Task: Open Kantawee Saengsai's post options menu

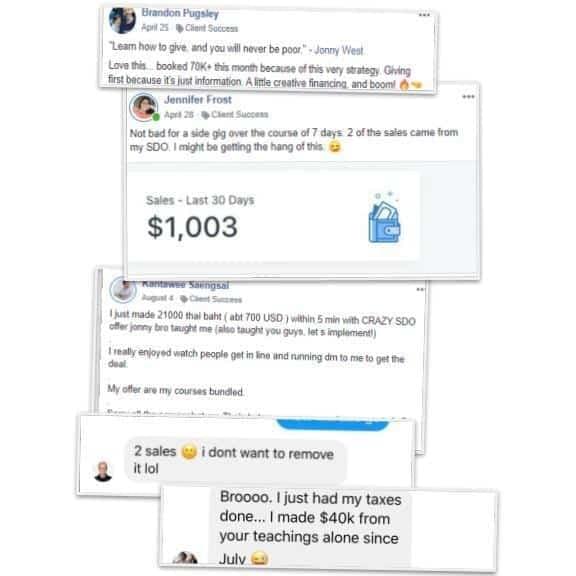Action: tap(420, 289)
